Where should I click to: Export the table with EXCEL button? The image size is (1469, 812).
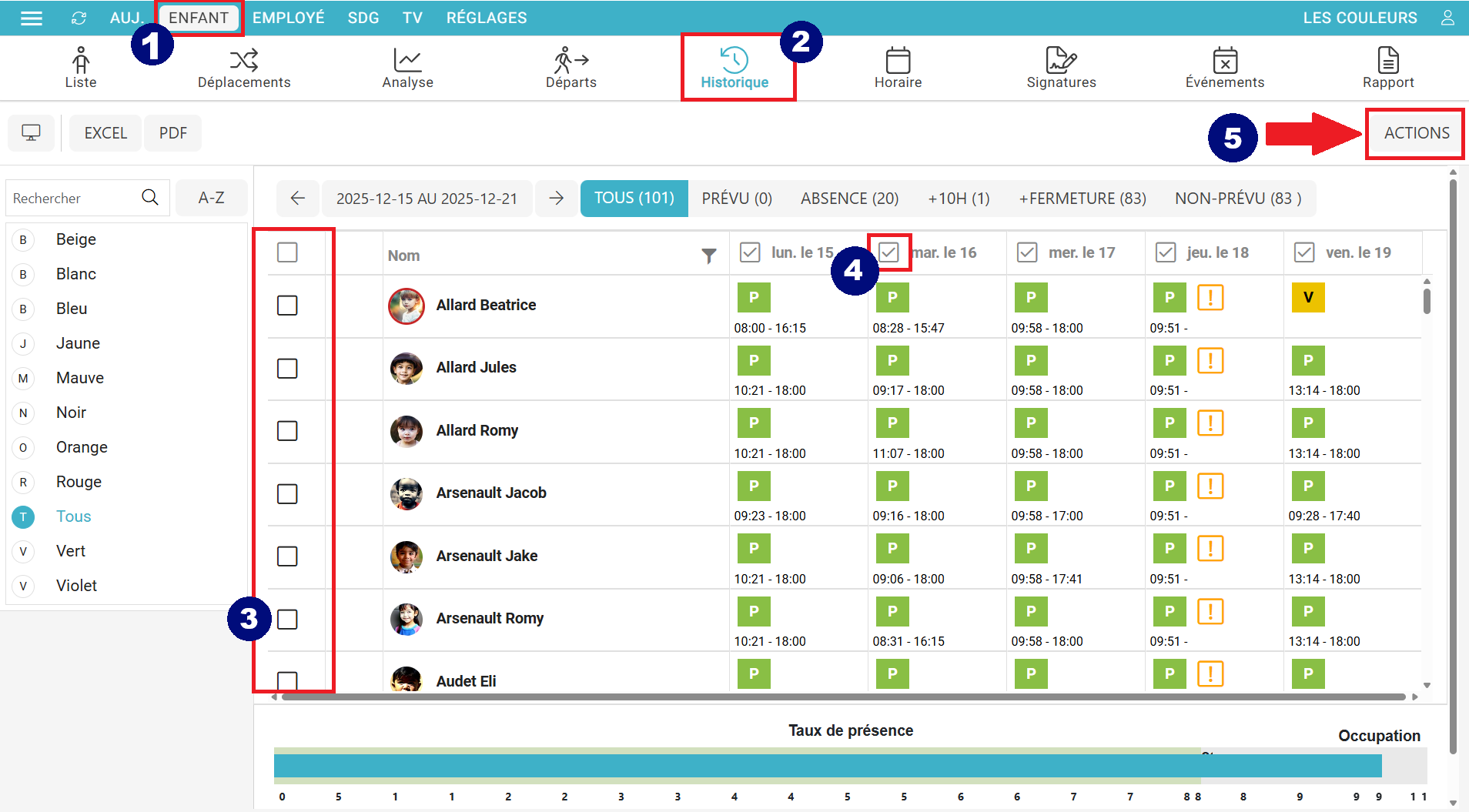coord(105,133)
